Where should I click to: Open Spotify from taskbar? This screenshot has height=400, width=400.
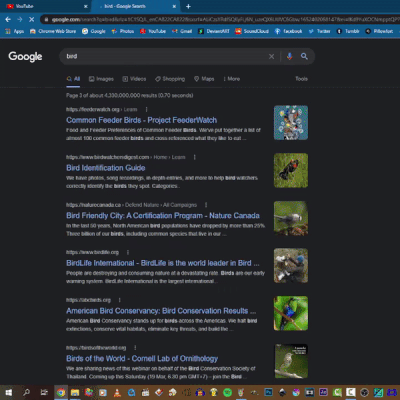click(227, 392)
